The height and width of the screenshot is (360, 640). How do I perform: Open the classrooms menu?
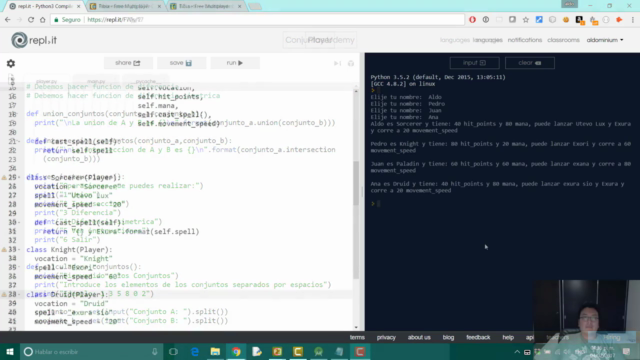[563, 40]
